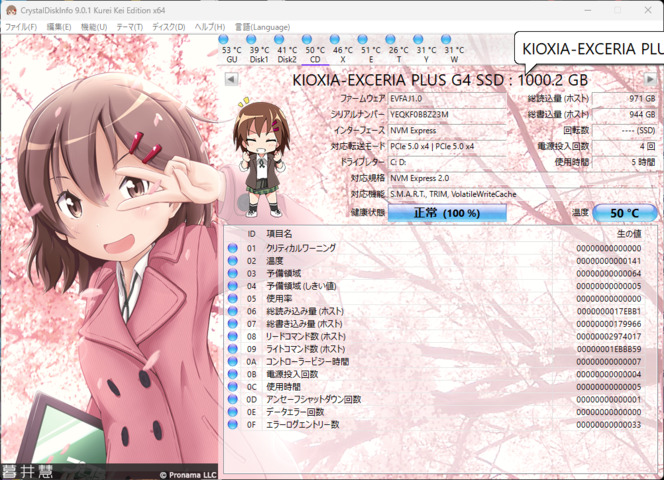Click total host writes value 944 GB
The image size is (664, 480).
click(x=625, y=114)
